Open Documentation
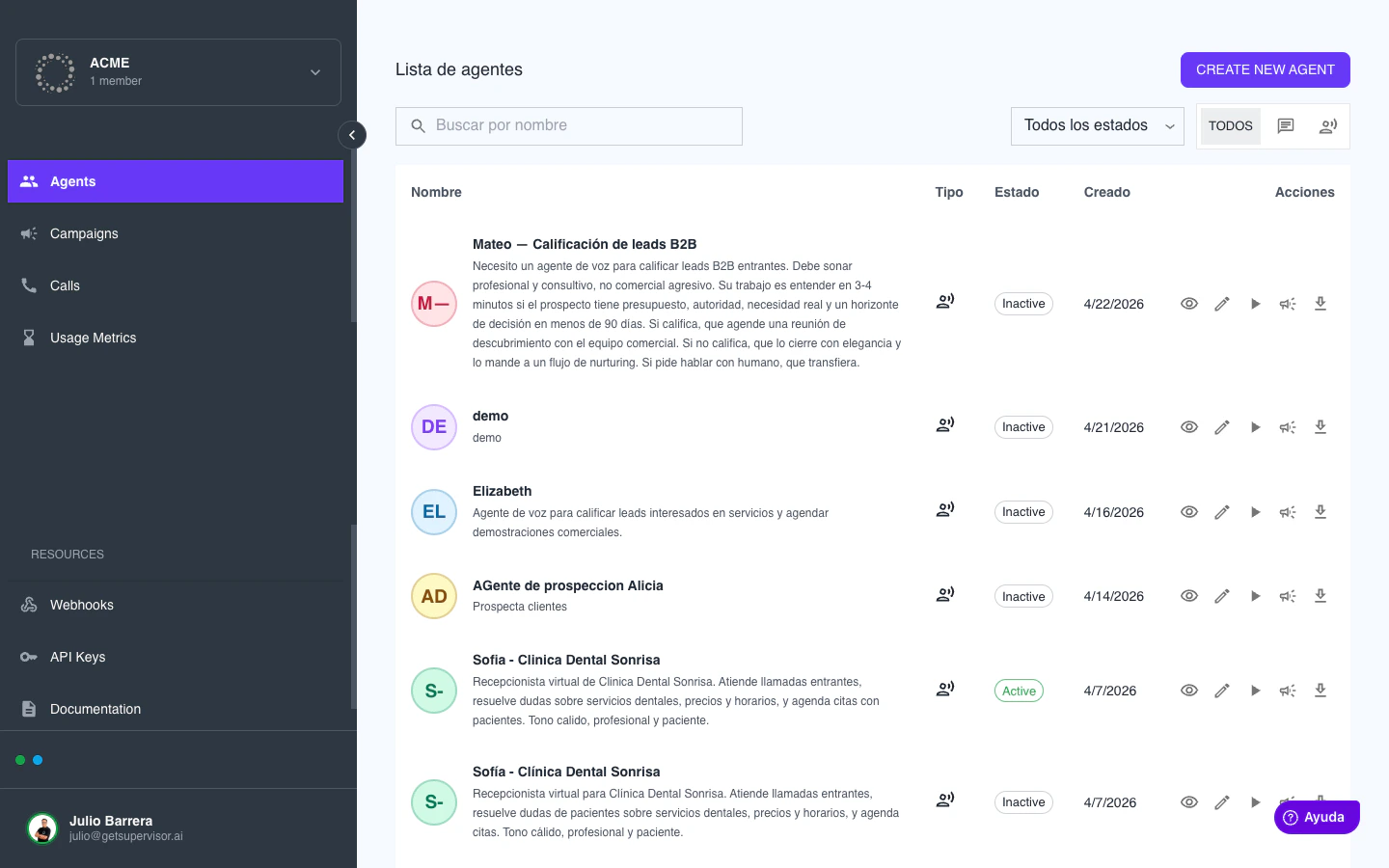Image resolution: width=1389 pixels, height=868 pixels. pyautogui.click(x=176, y=709)
